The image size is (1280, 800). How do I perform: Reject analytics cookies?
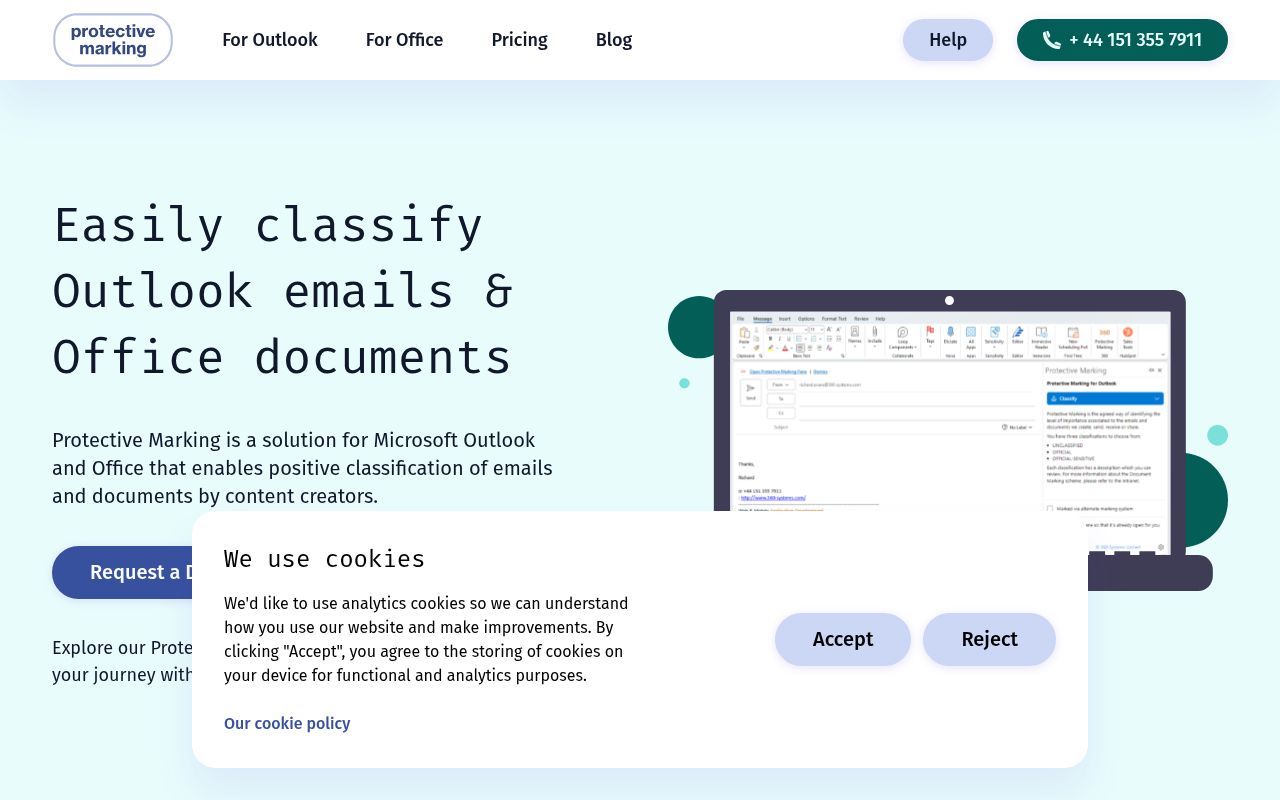tap(989, 639)
